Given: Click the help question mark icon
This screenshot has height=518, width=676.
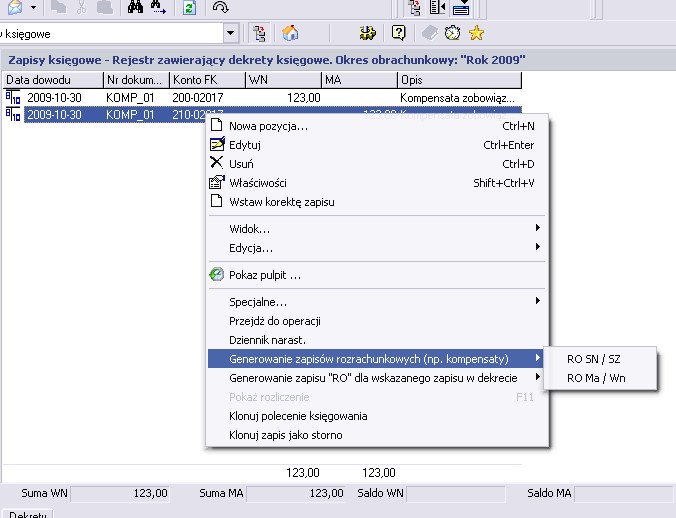Looking at the screenshot, I should 399,33.
